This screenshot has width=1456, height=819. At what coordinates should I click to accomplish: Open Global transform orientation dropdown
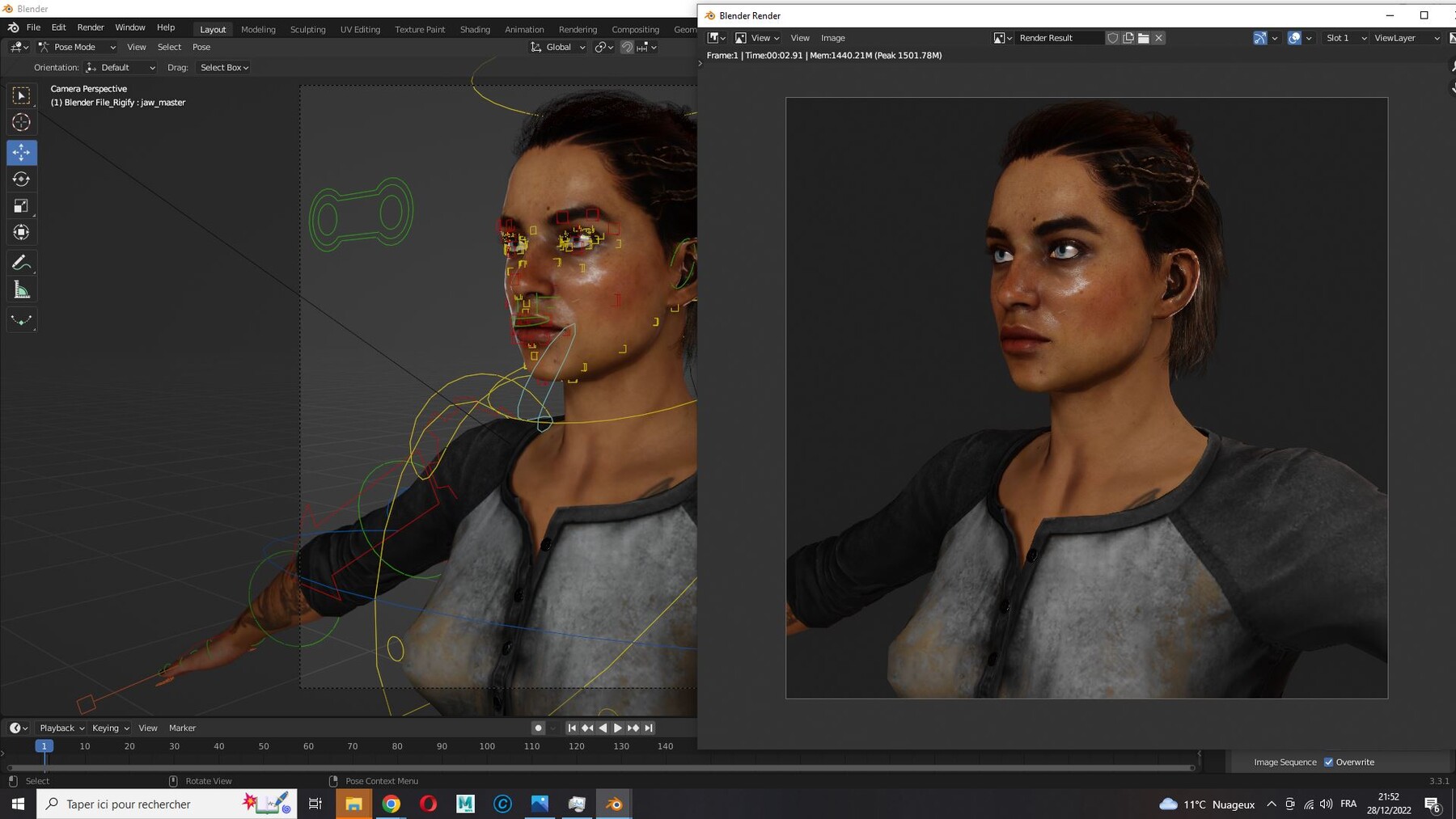click(558, 47)
